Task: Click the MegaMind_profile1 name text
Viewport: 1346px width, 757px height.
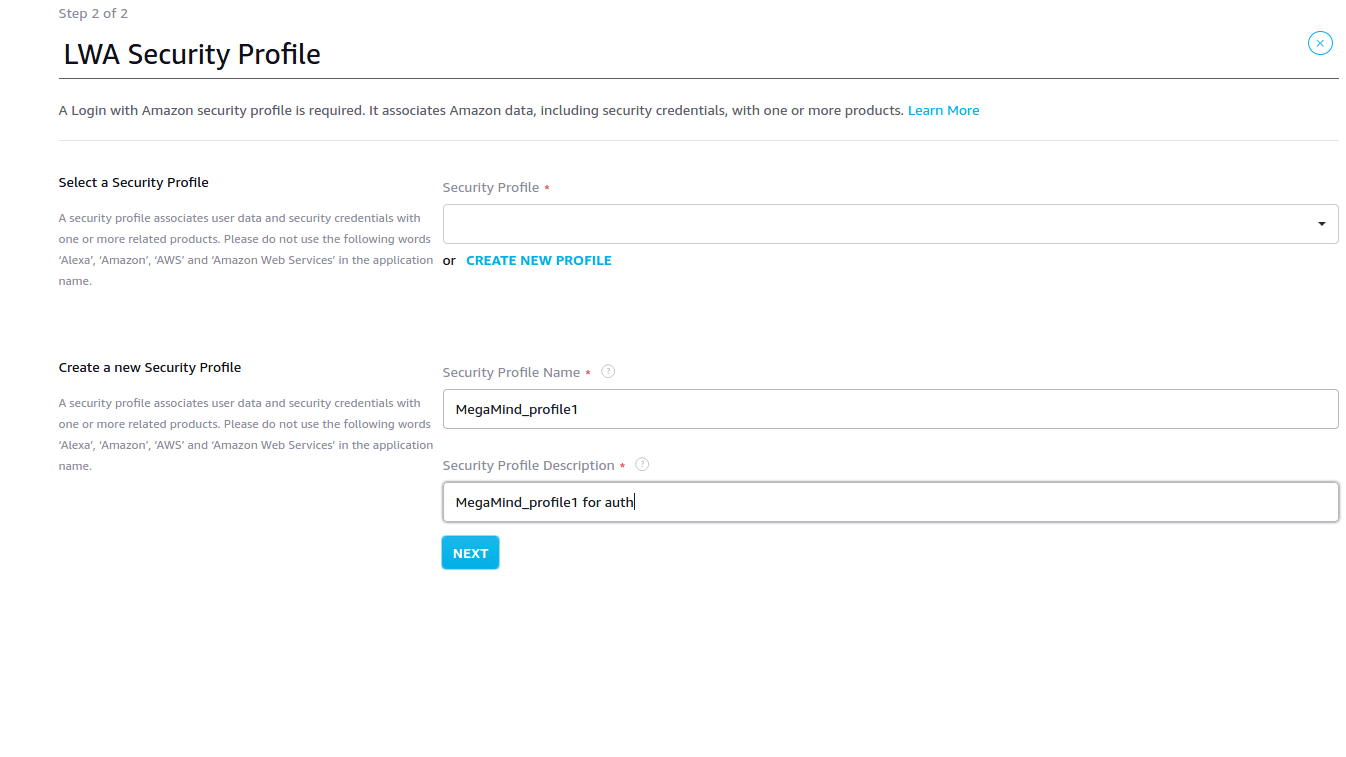Action: pos(516,409)
